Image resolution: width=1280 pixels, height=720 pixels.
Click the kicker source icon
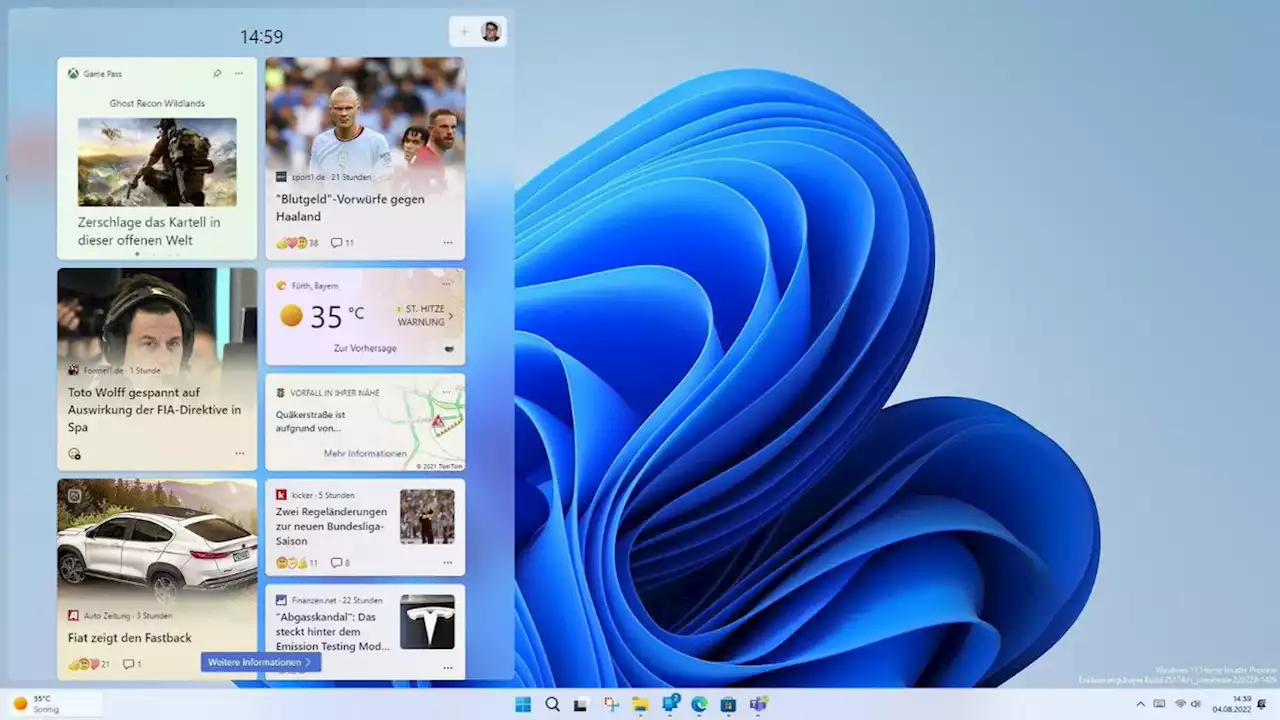point(281,495)
